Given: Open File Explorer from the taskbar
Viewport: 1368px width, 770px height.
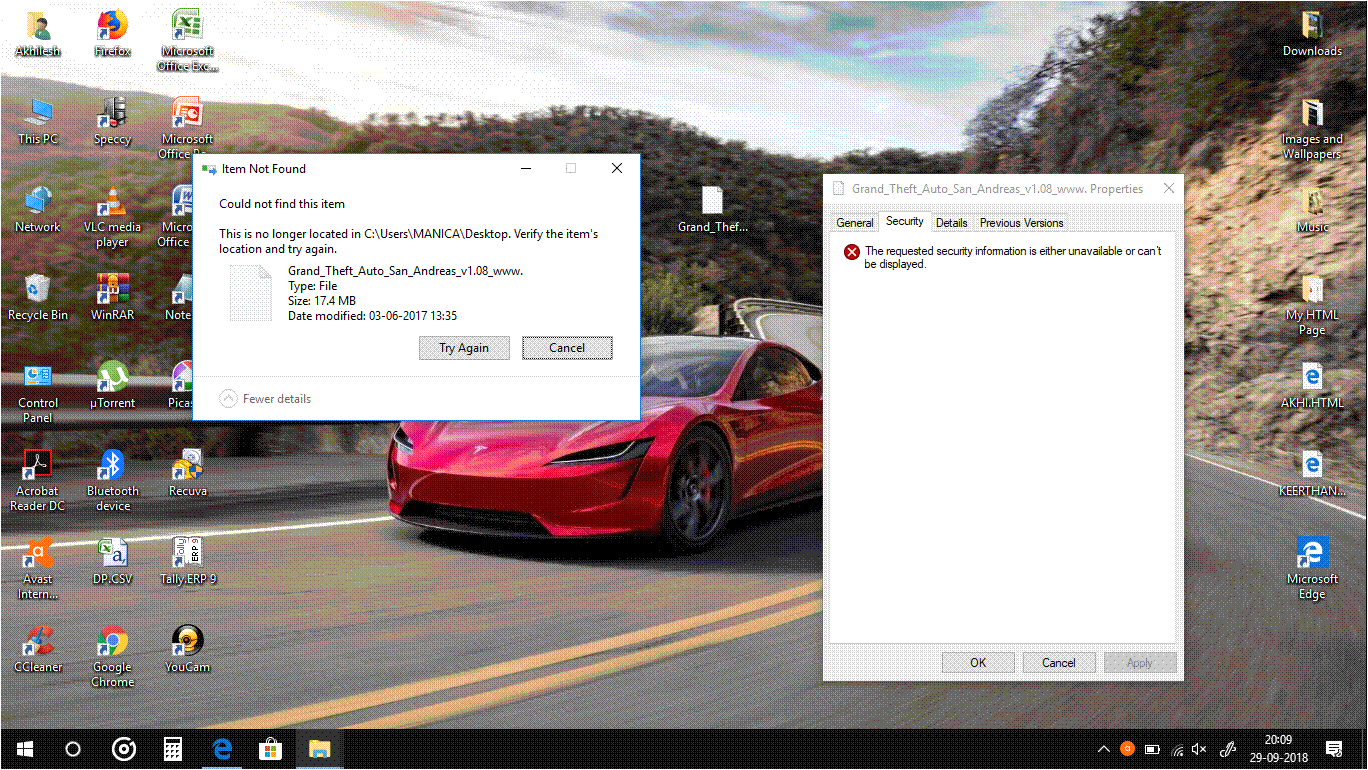Looking at the screenshot, I should tap(319, 749).
